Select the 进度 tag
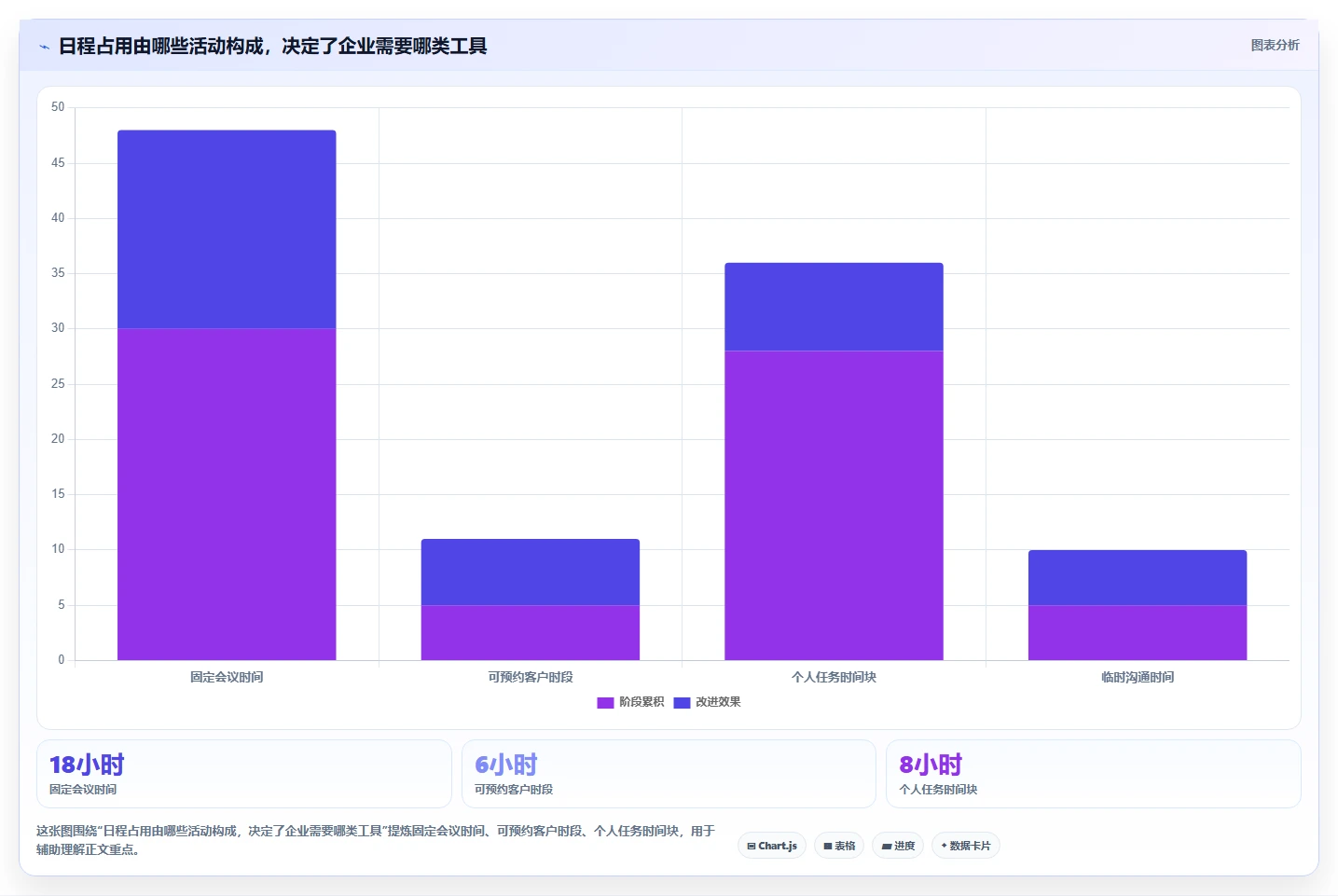Screen dimensions: 1338x896 pos(898,846)
